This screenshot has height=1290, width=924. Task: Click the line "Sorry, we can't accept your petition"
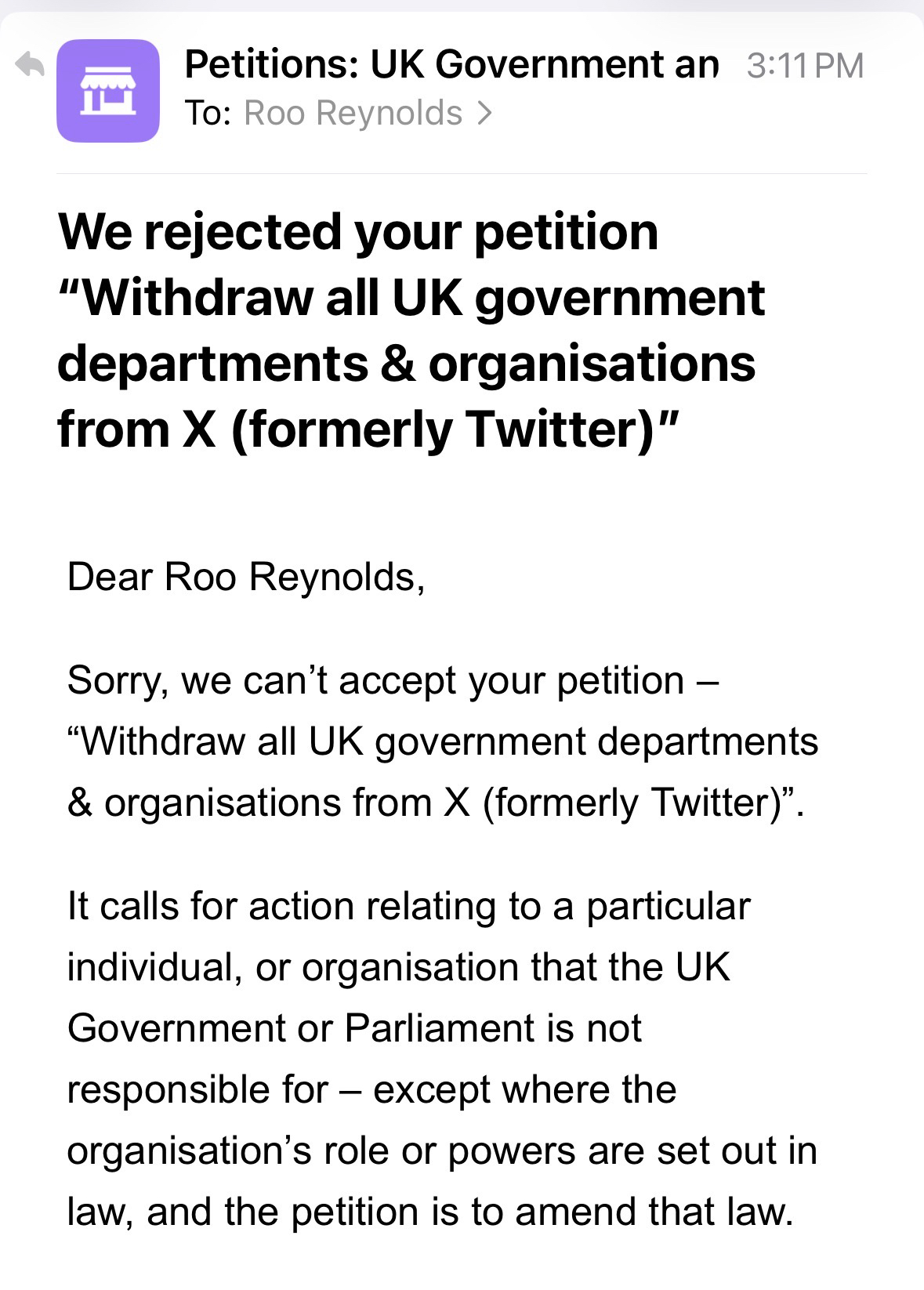pyautogui.click(x=392, y=680)
